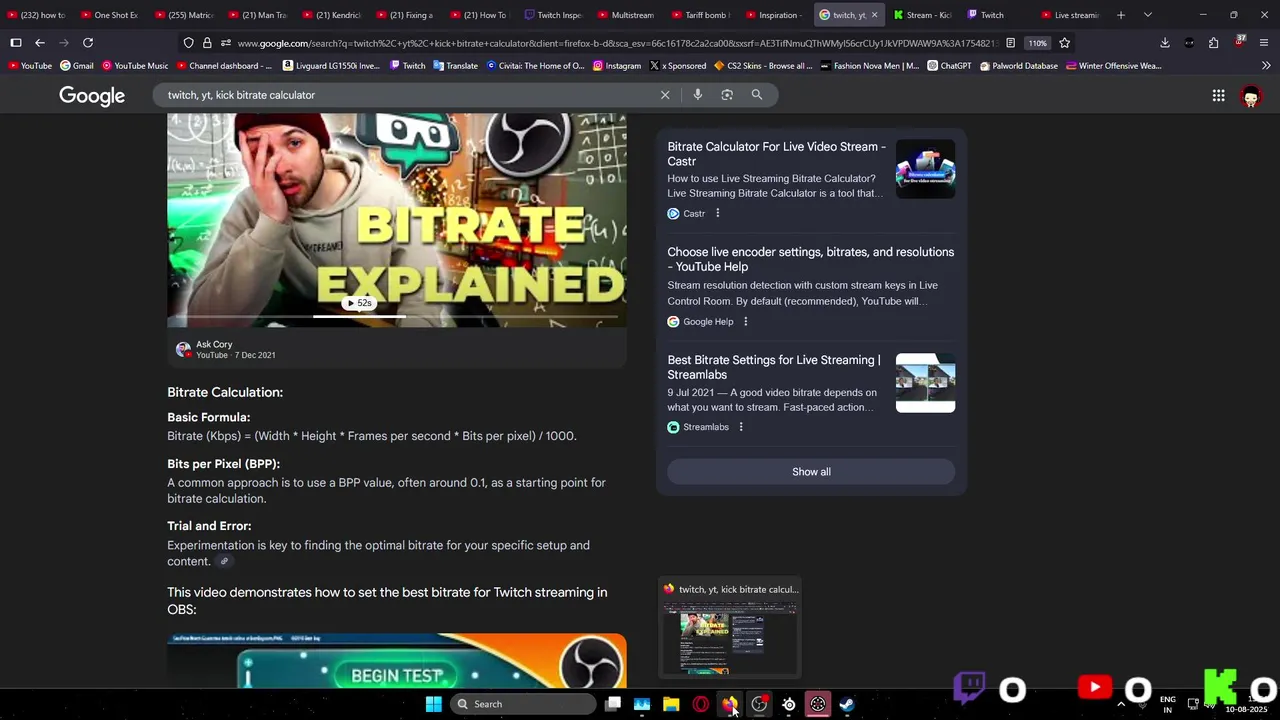Screen dimensions: 1280x720
Task: Clear the Google search box text
Action: point(665,95)
